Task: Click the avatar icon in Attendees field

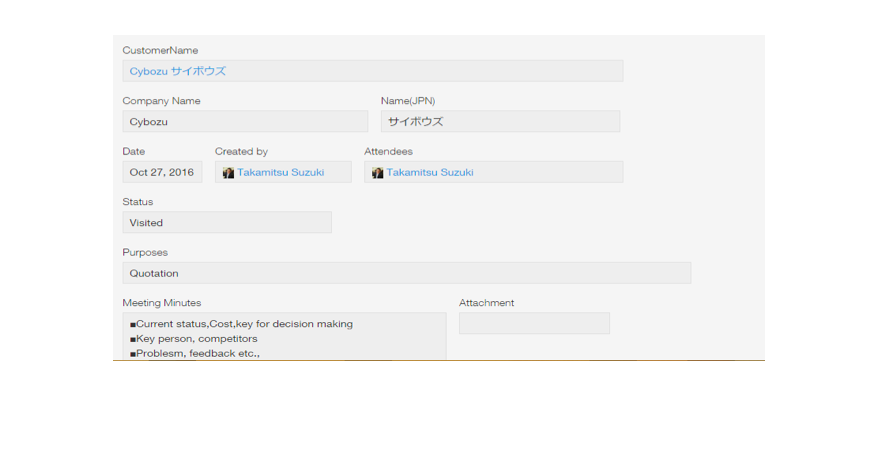Action: point(377,173)
